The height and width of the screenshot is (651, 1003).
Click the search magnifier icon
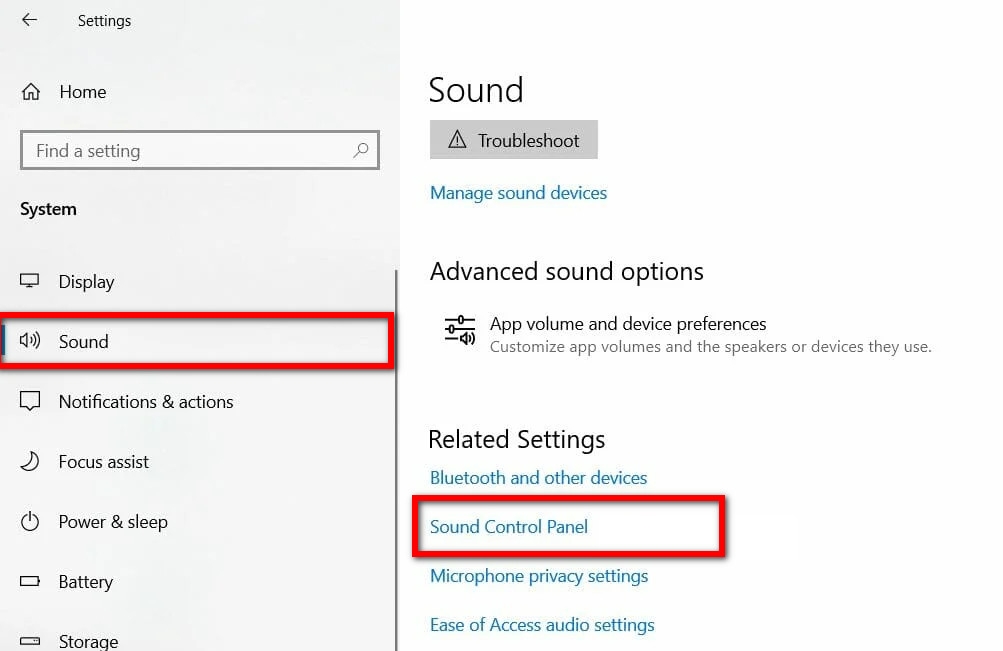(361, 151)
